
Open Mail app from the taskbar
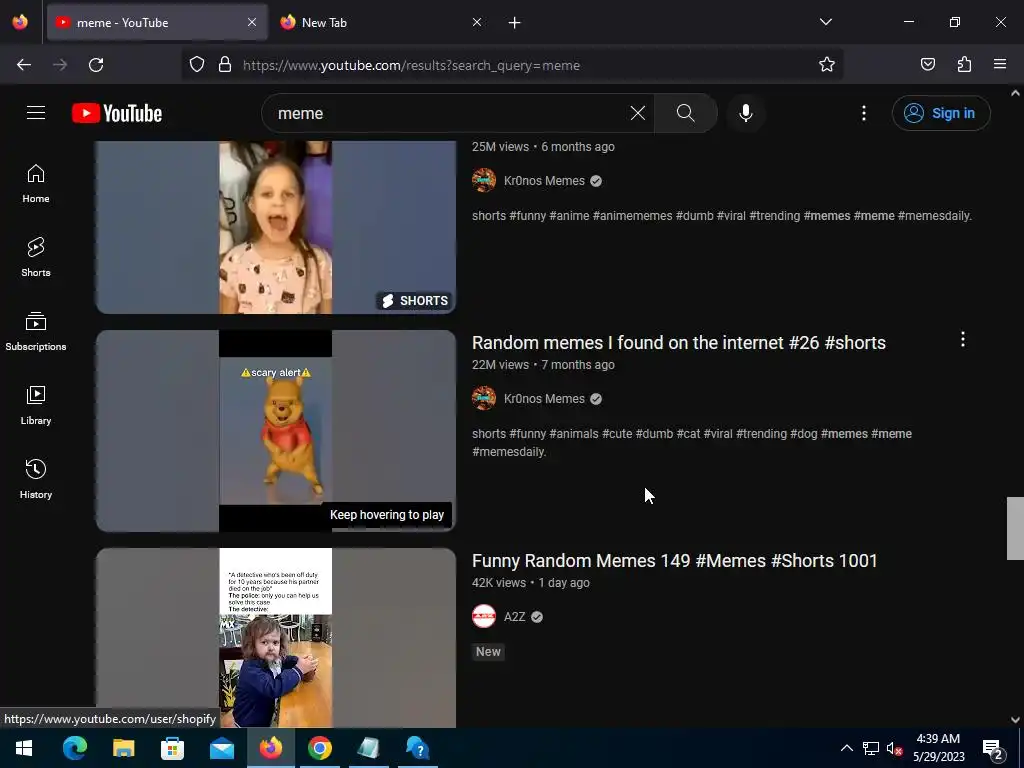[x=222, y=748]
